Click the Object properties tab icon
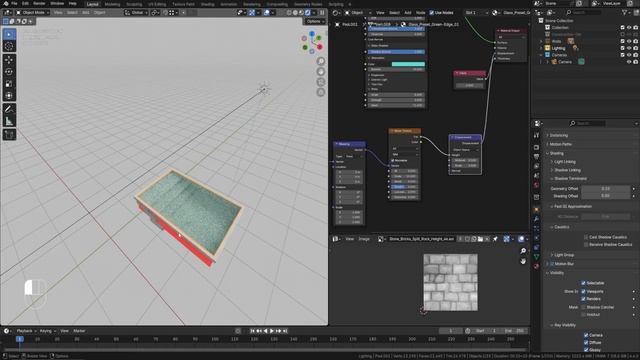The image size is (640, 360). 536,209
